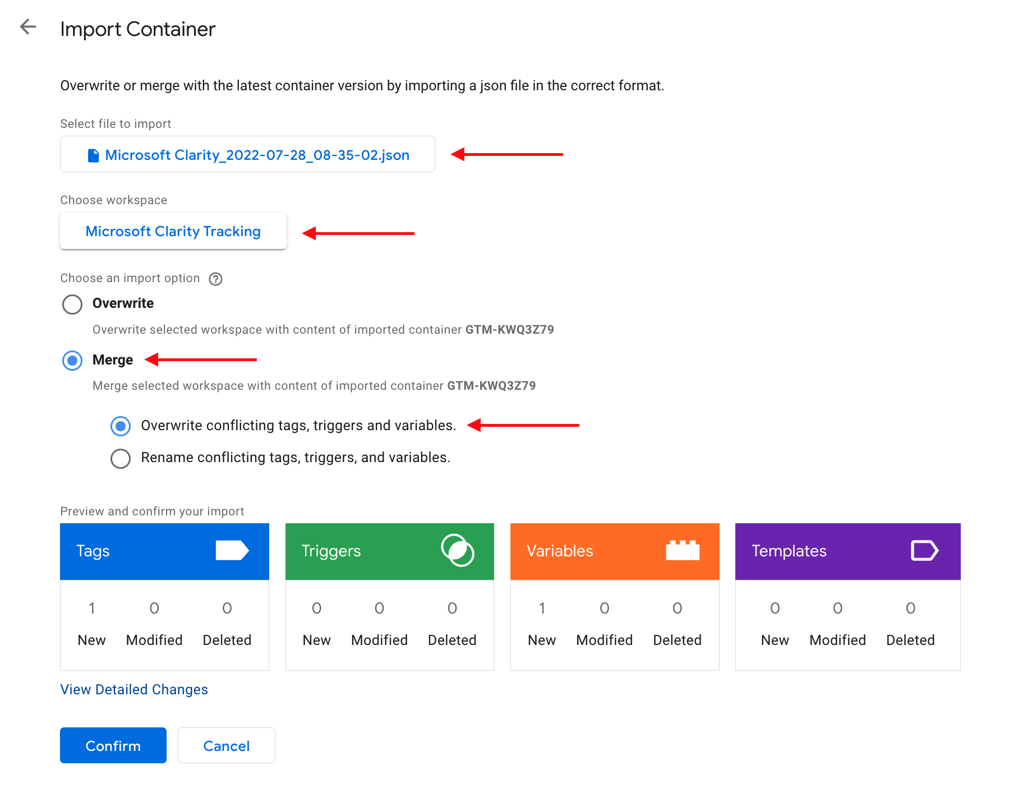Click the Variables card header

click(x=615, y=551)
